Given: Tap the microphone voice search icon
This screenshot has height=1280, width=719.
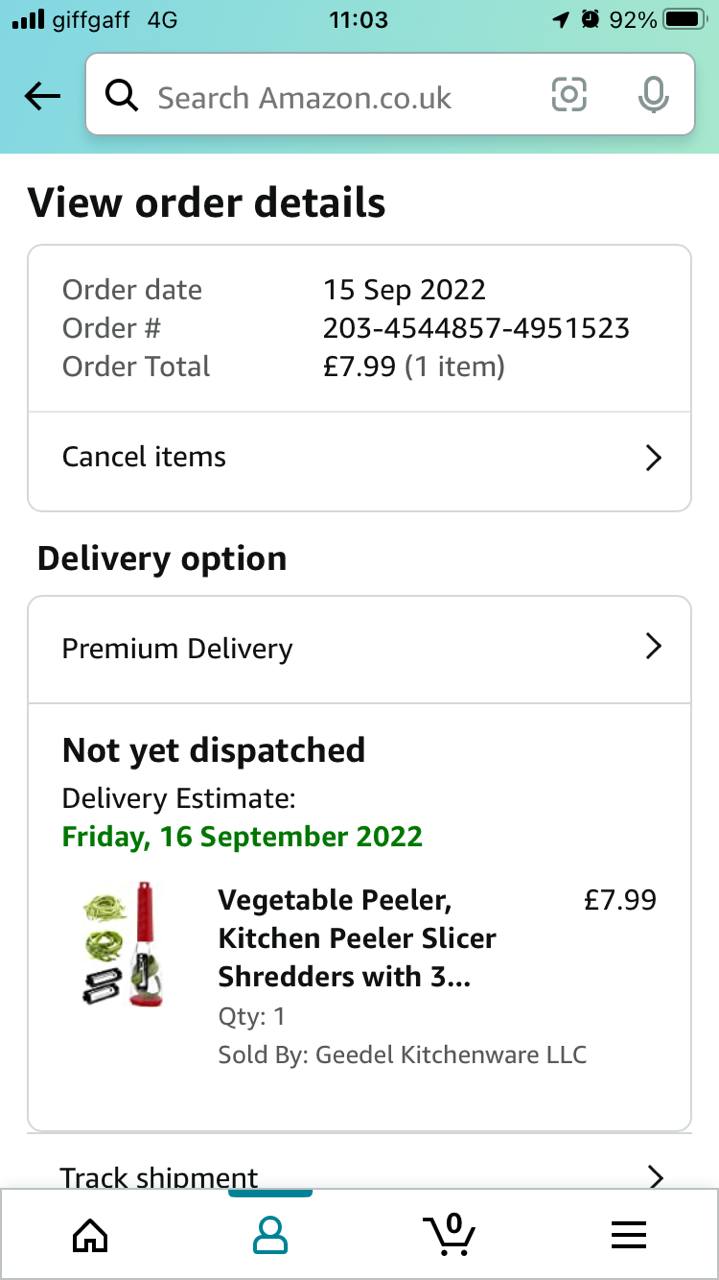Looking at the screenshot, I should [x=653, y=95].
